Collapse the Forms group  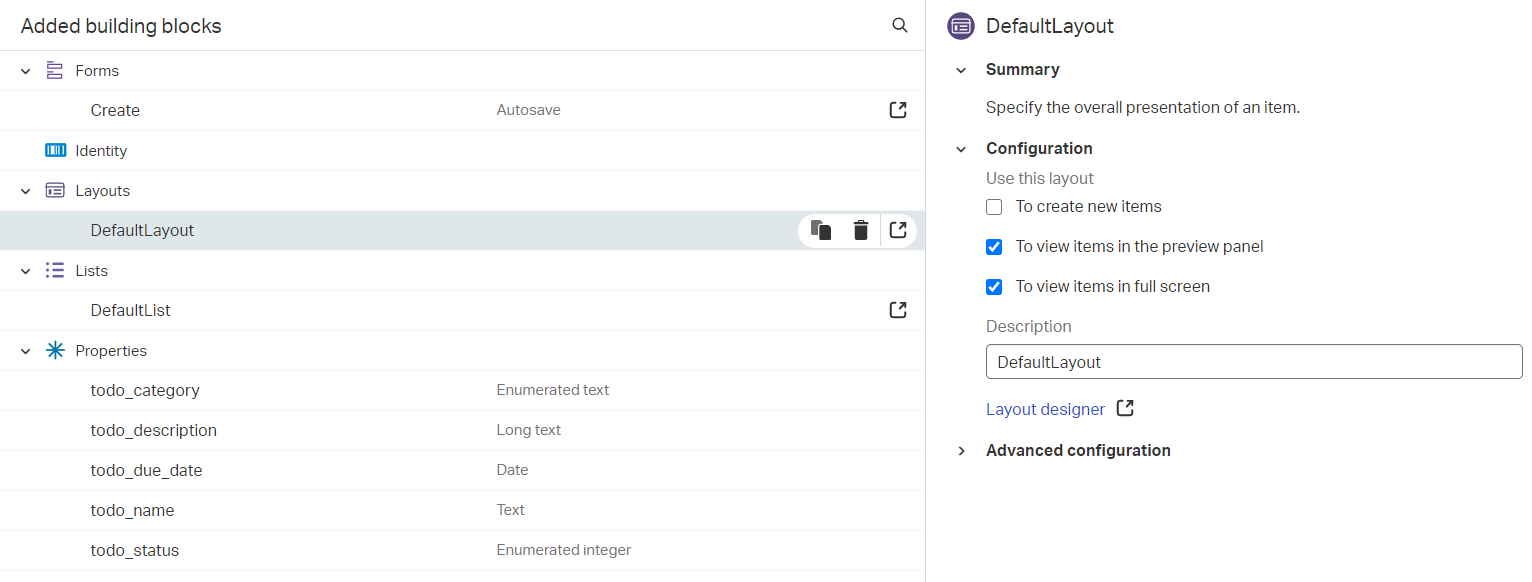[x=26, y=71]
